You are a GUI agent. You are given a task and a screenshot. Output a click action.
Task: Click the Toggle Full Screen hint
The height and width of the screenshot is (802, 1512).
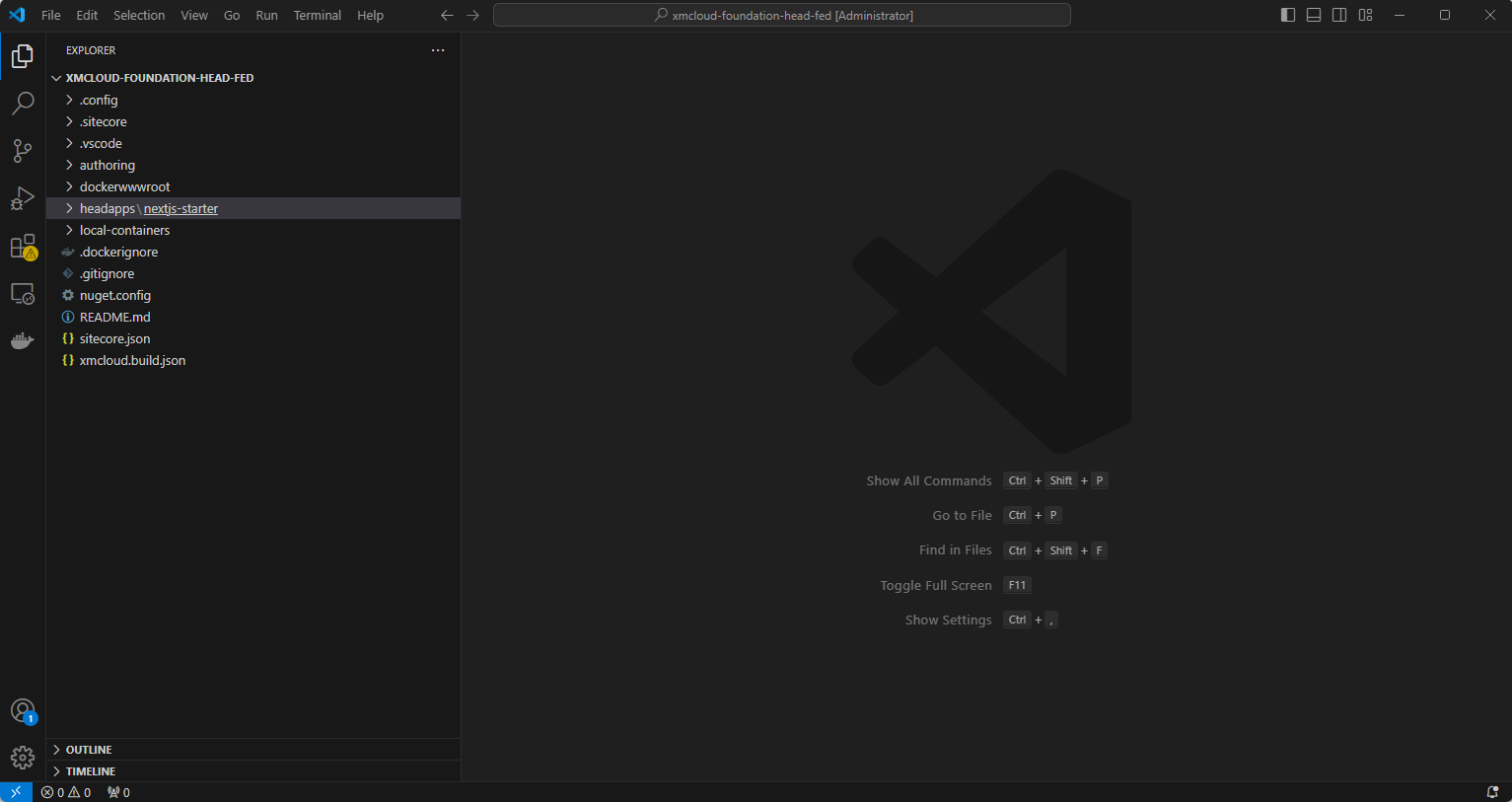tap(936, 585)
